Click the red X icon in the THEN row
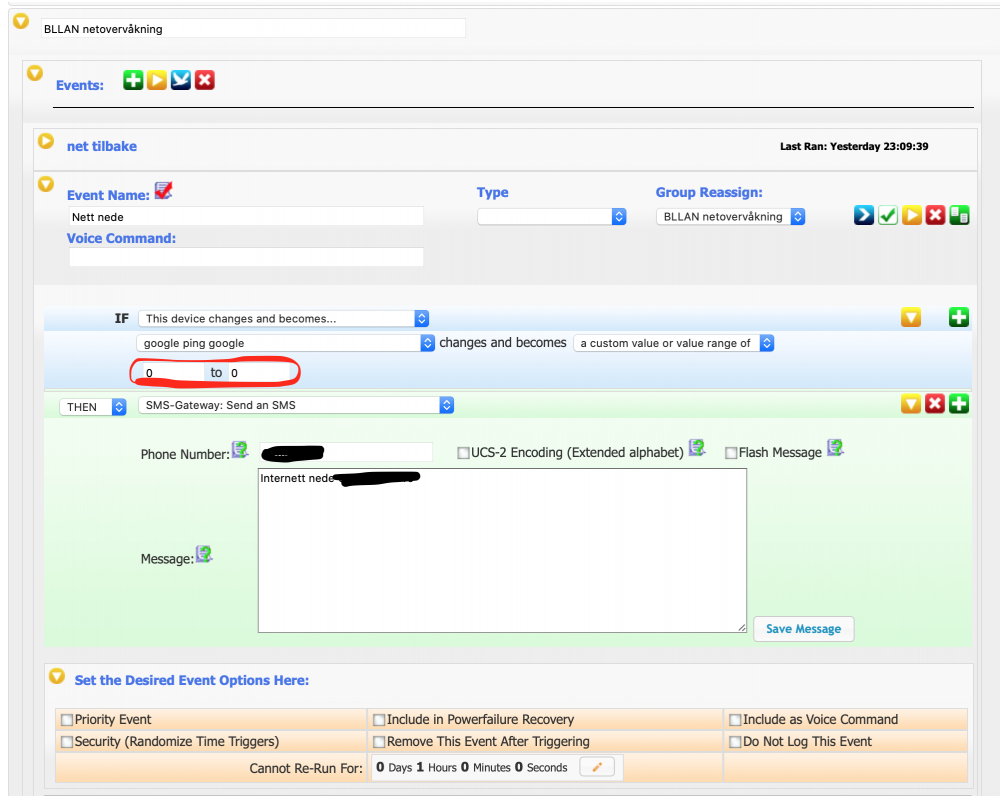Image resolution: width=1000 pixels, height=796 pixels. point(935,405)
